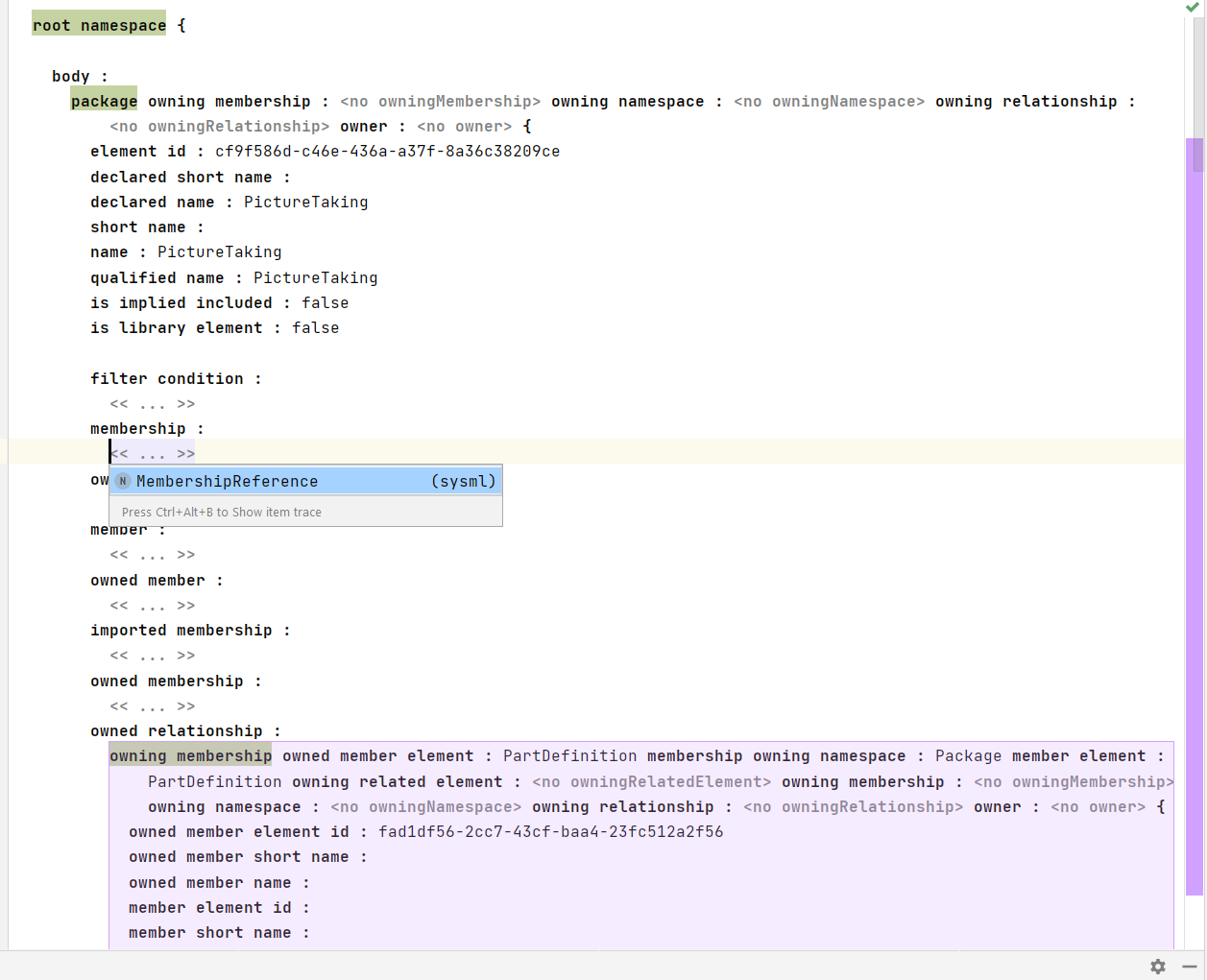Click the (sysml) language tag in popup
This screenshot has width=1207, height=980.
click(x=464, y=482)
